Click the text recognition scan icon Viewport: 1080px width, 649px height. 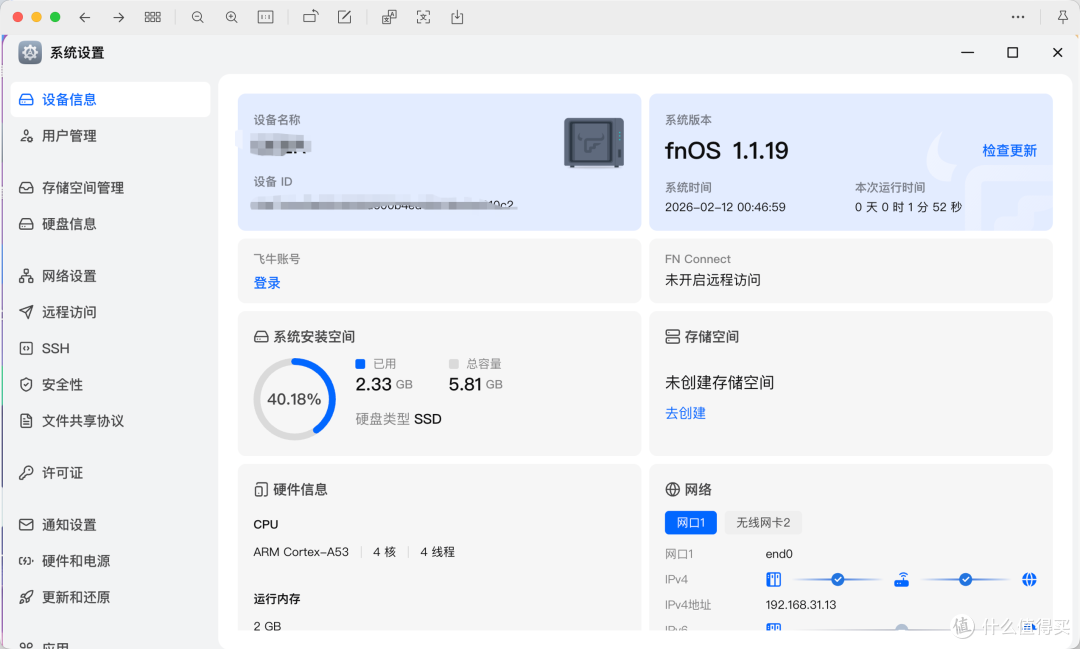point(424,17)
